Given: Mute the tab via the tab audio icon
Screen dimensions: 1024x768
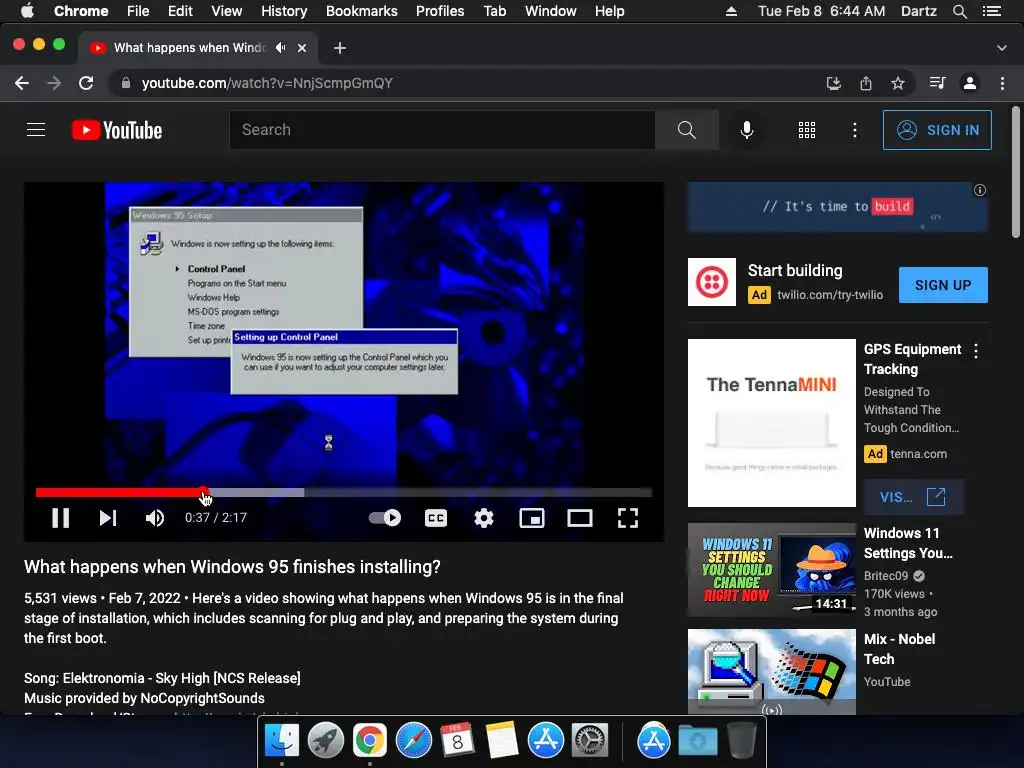Looking at the screenshot, I should point(281,48).
